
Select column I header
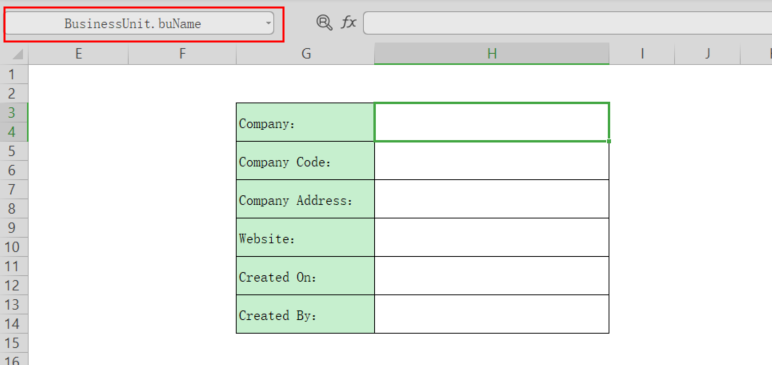pos(642,54)
